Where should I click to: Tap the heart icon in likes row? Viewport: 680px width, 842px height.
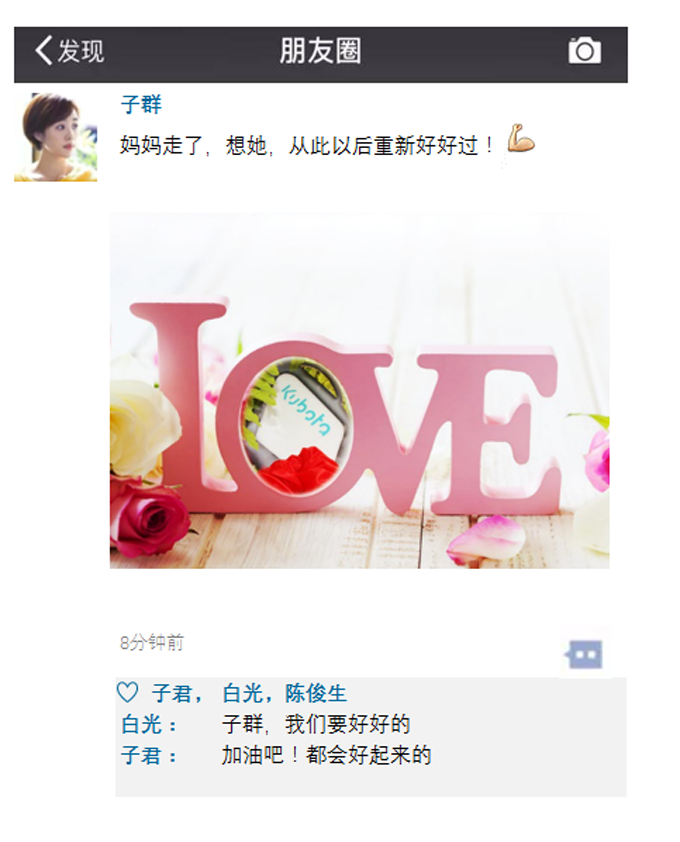pyautogui.click(x=128, y=692)
